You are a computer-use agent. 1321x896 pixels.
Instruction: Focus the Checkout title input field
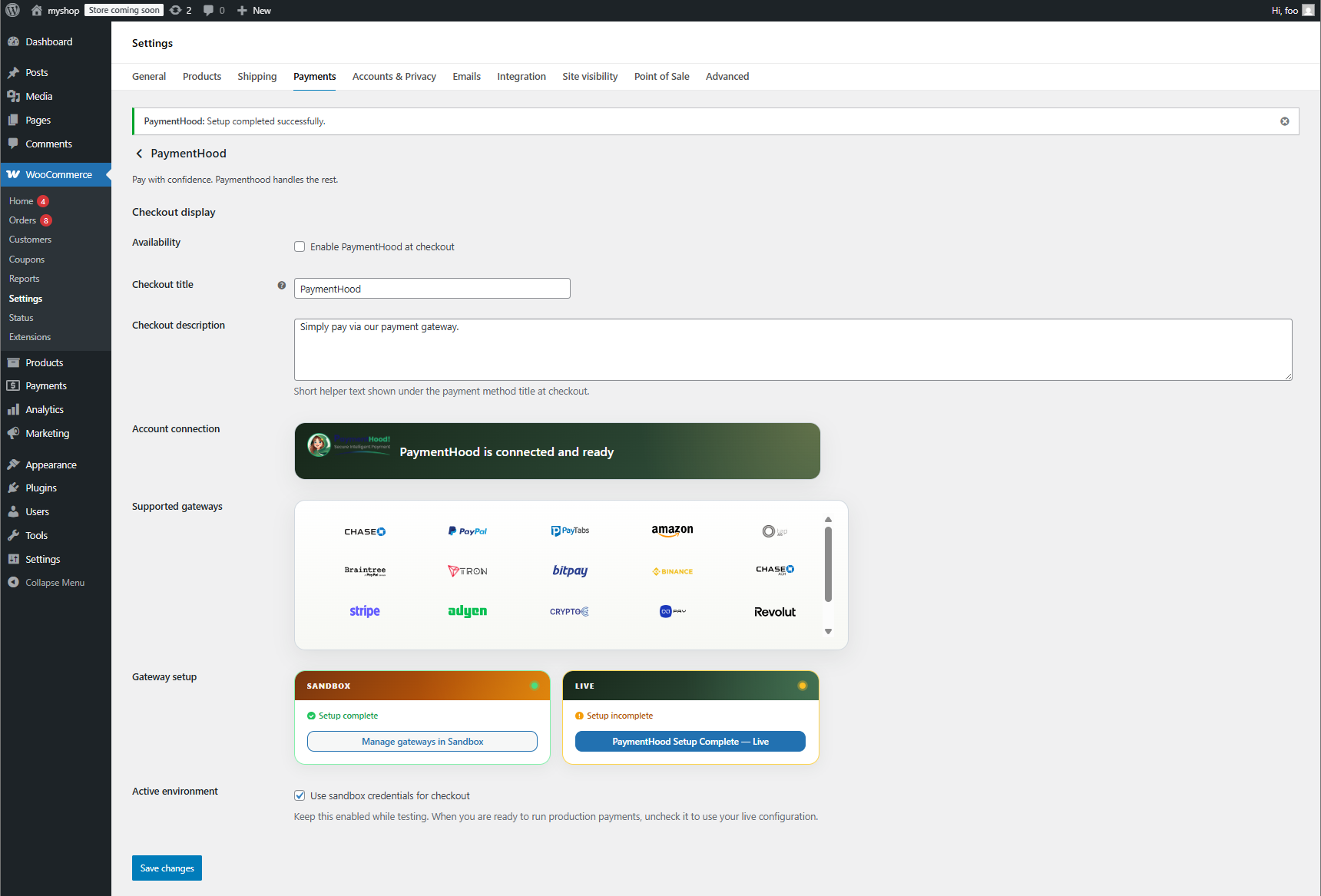click(432, 289)
